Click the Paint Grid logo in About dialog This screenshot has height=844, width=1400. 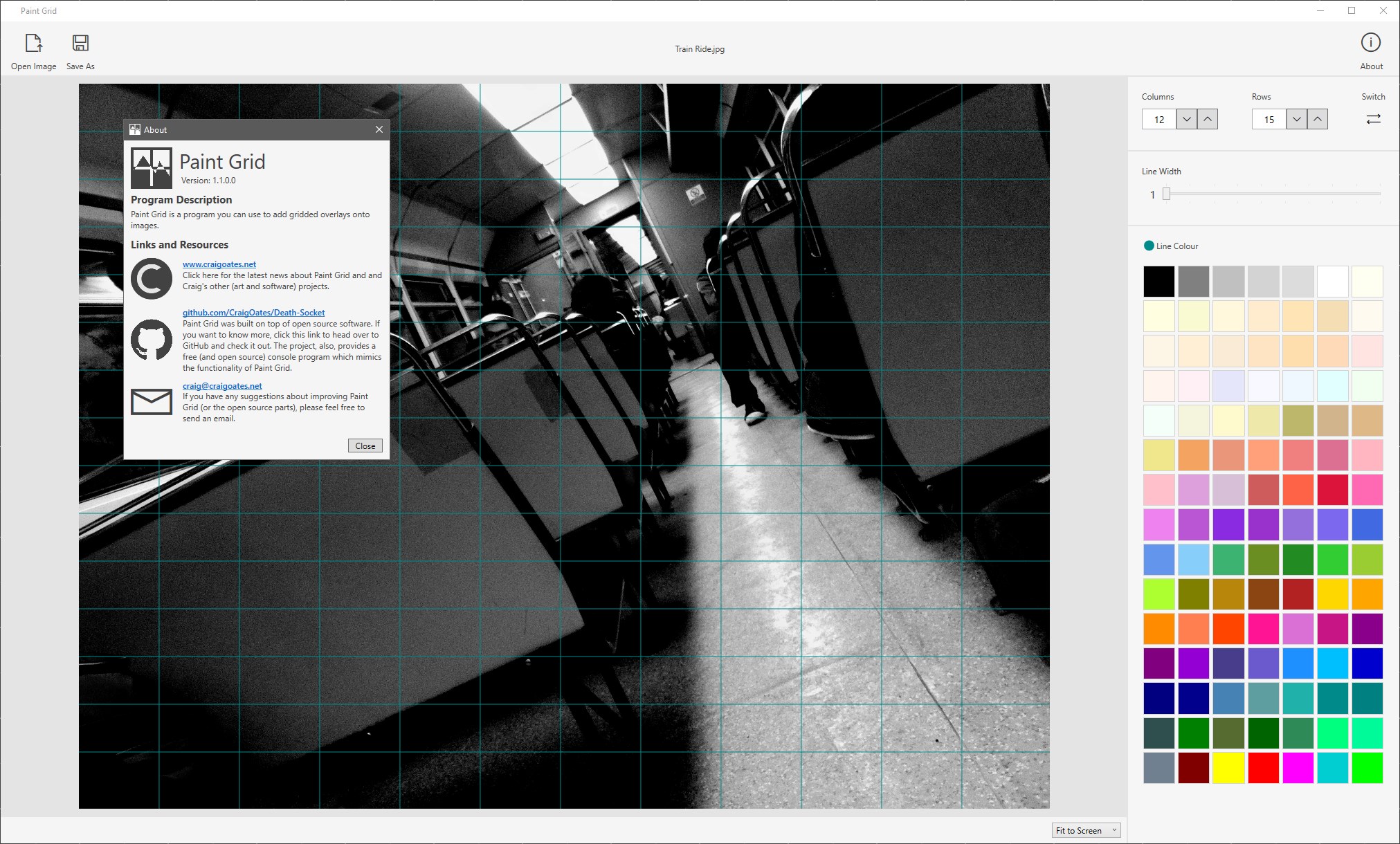152,168
